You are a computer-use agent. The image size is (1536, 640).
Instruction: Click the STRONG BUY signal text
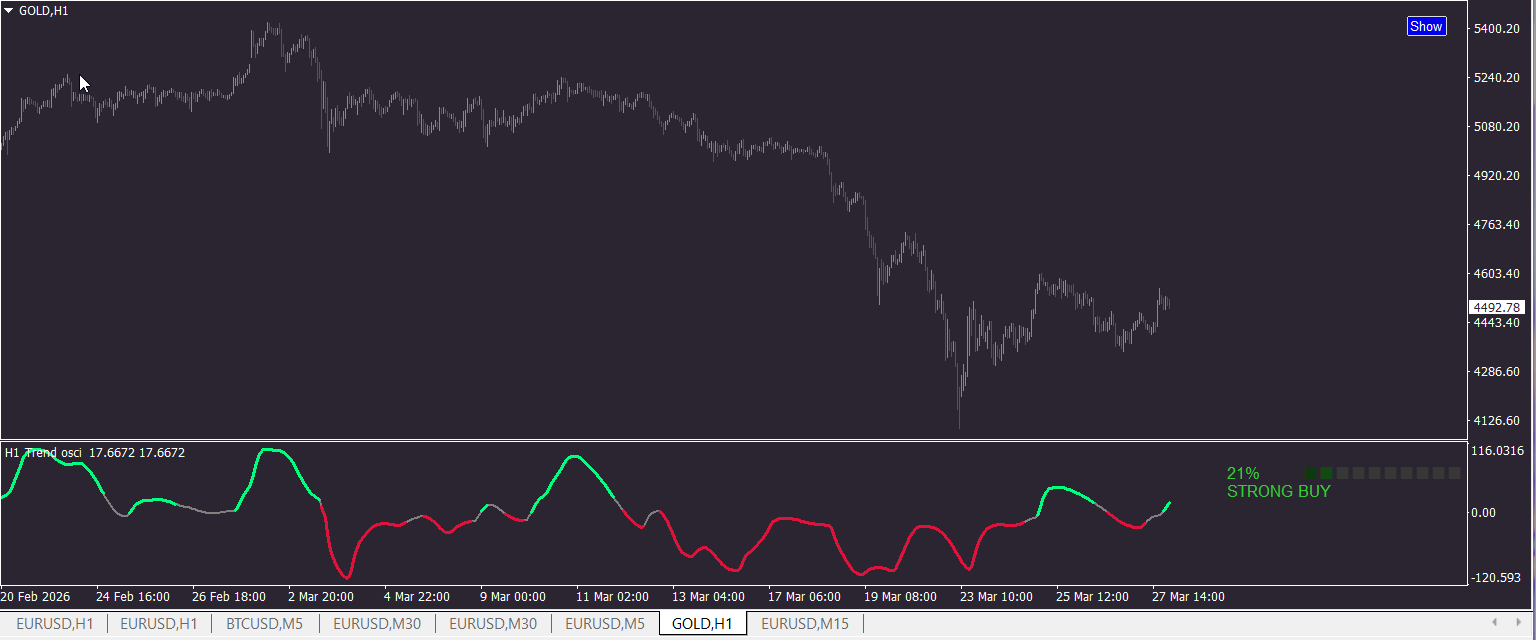tap(1278, 491)
